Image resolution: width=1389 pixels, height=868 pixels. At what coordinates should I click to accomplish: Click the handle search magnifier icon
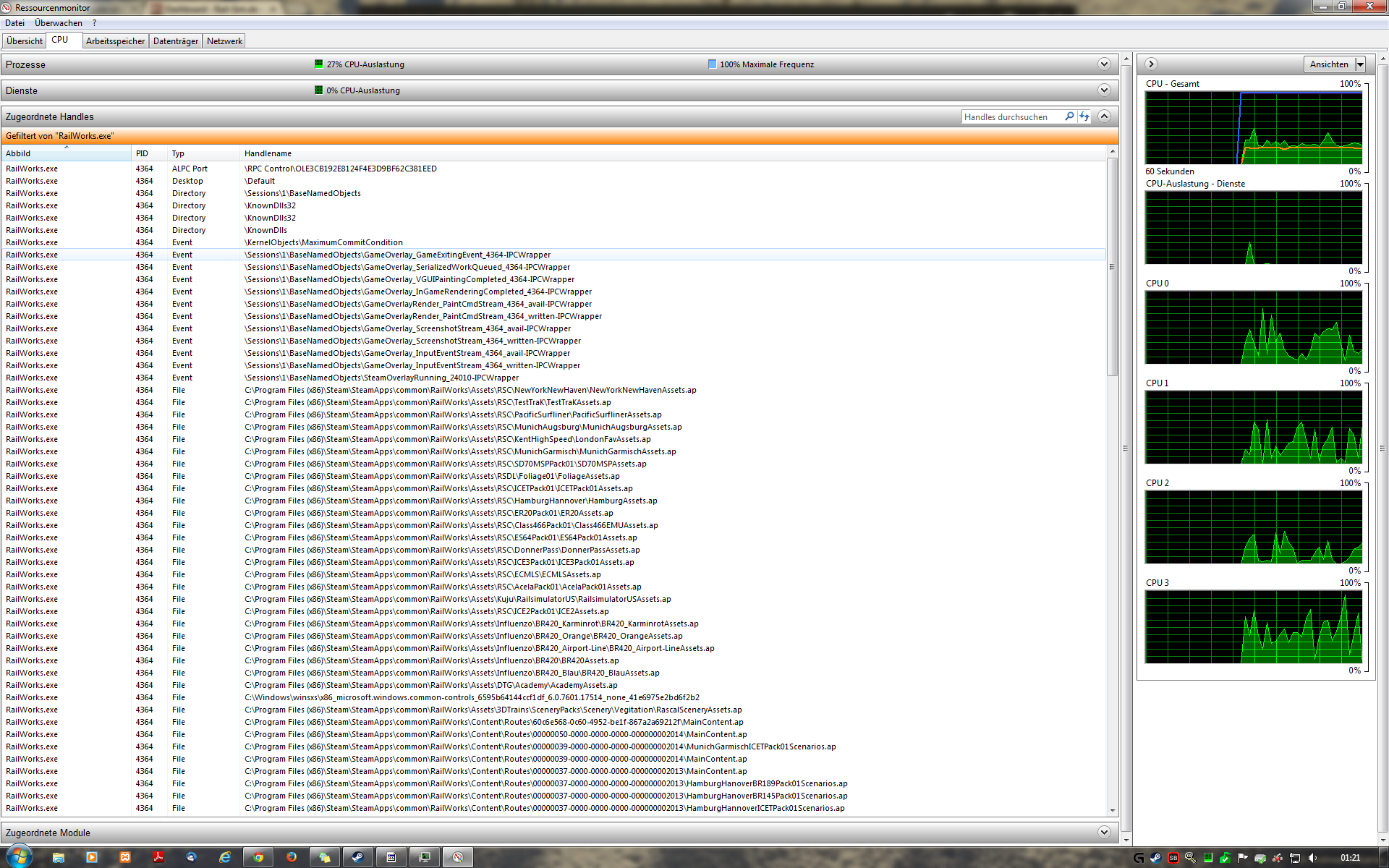coord(1069,116)
